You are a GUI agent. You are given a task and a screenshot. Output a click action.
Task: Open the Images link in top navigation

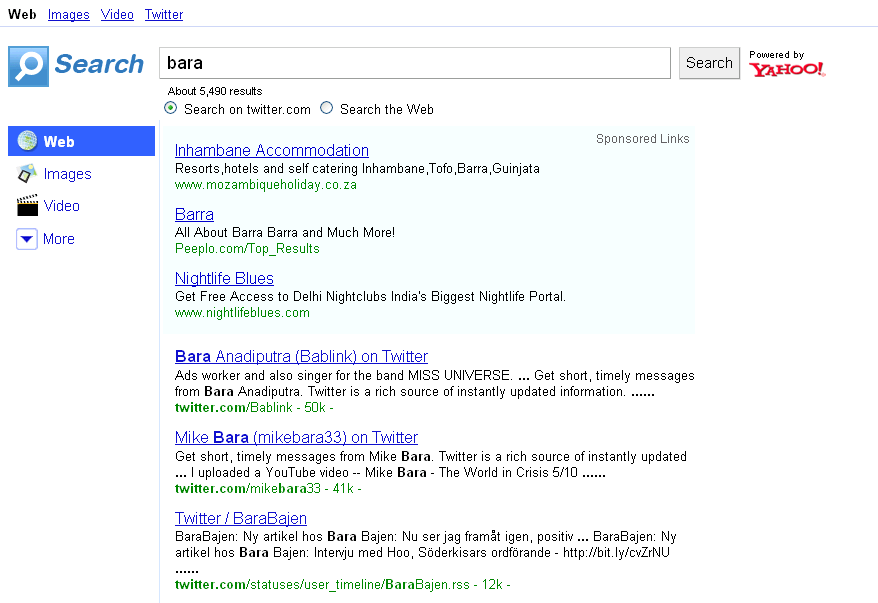(68, 14)
